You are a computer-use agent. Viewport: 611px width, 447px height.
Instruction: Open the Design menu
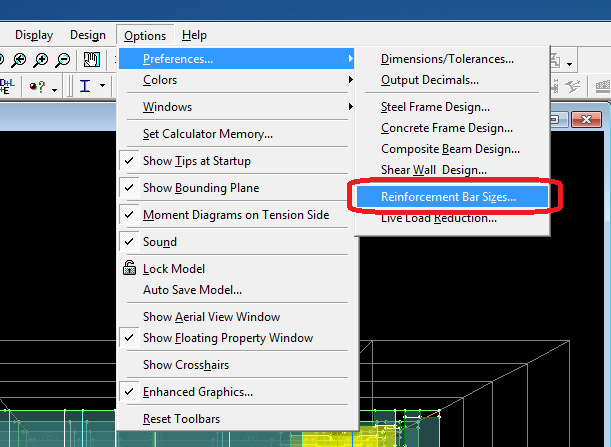pos(88,35)
